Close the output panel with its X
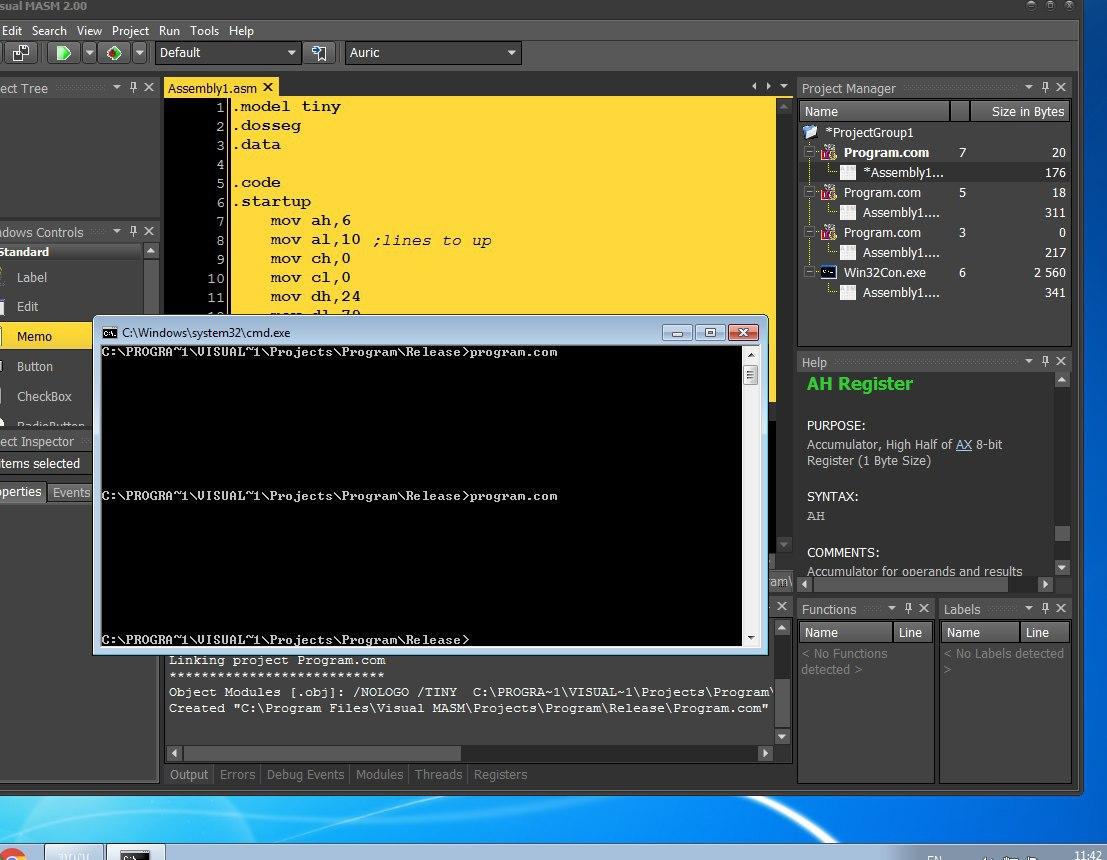 coord(782,607)
